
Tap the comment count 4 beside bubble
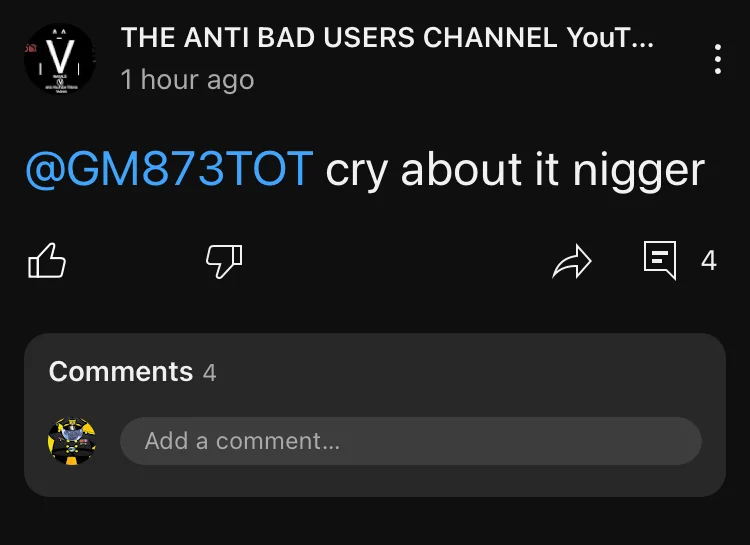coord(708,261)
